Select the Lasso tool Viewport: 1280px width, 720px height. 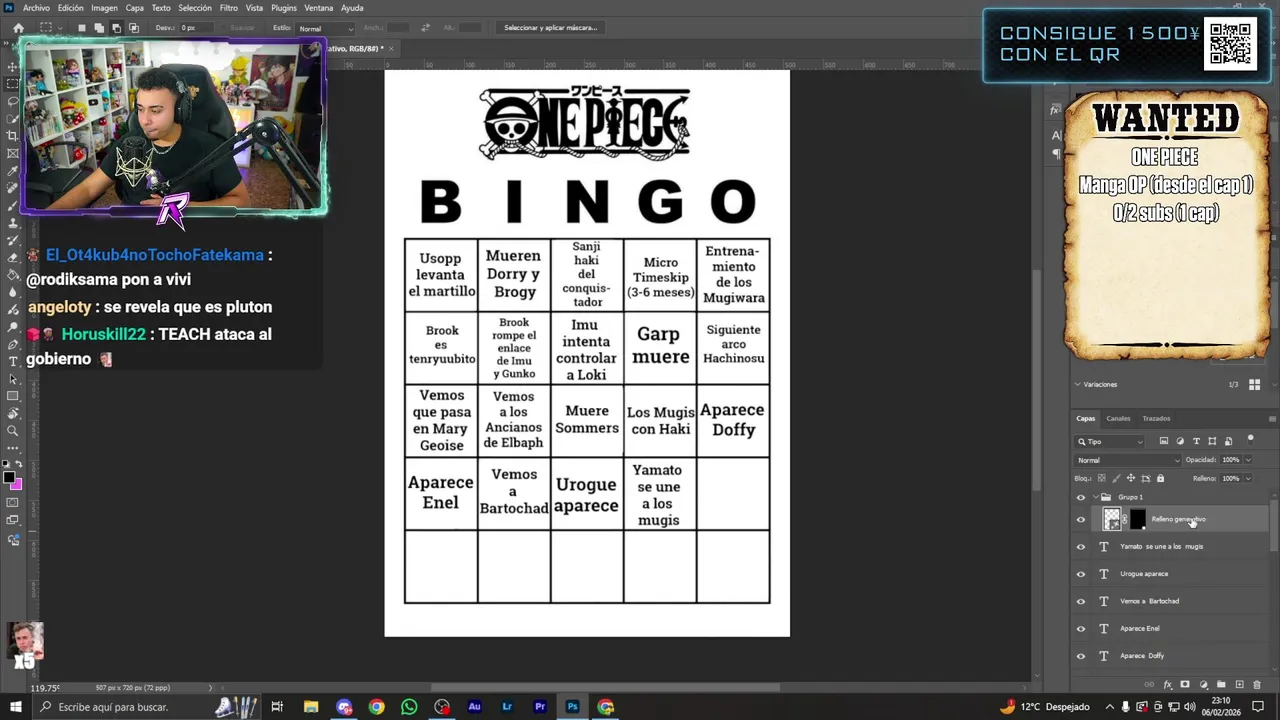(12, 102)
